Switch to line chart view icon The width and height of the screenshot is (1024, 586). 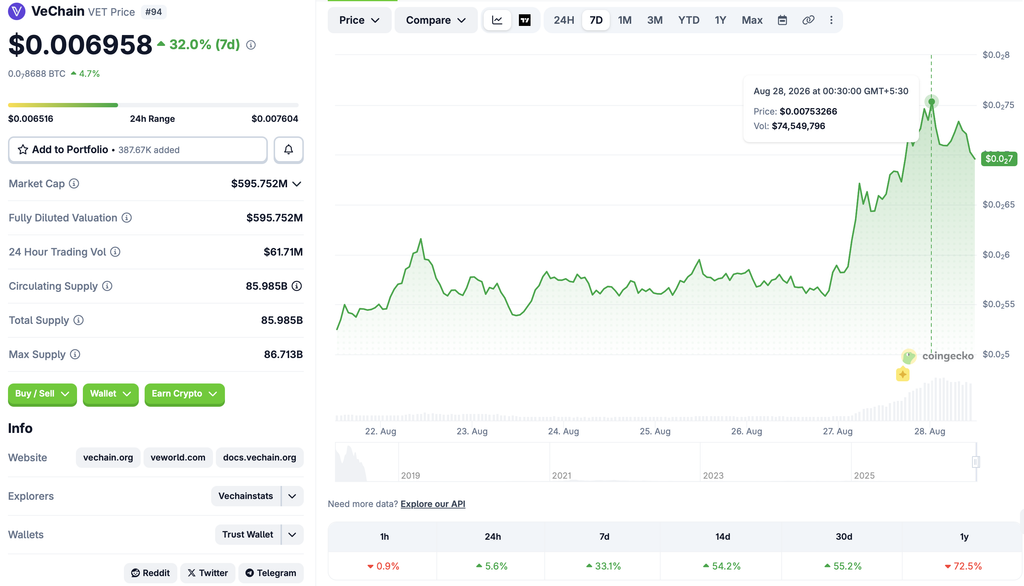(497, 20)
